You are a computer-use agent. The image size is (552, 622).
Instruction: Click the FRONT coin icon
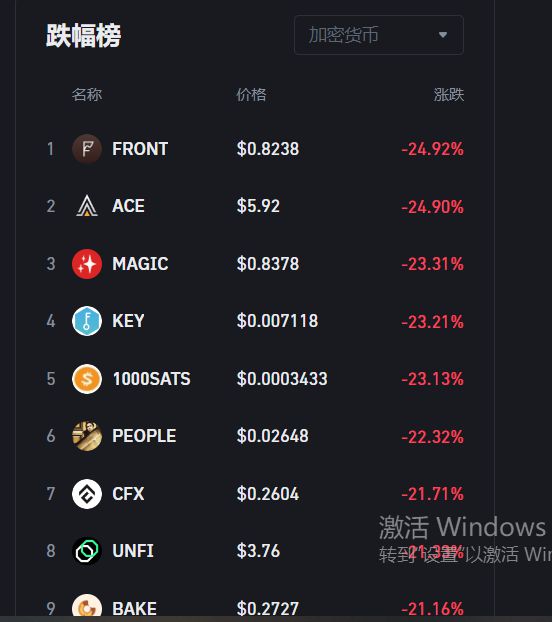coord(87,149)
